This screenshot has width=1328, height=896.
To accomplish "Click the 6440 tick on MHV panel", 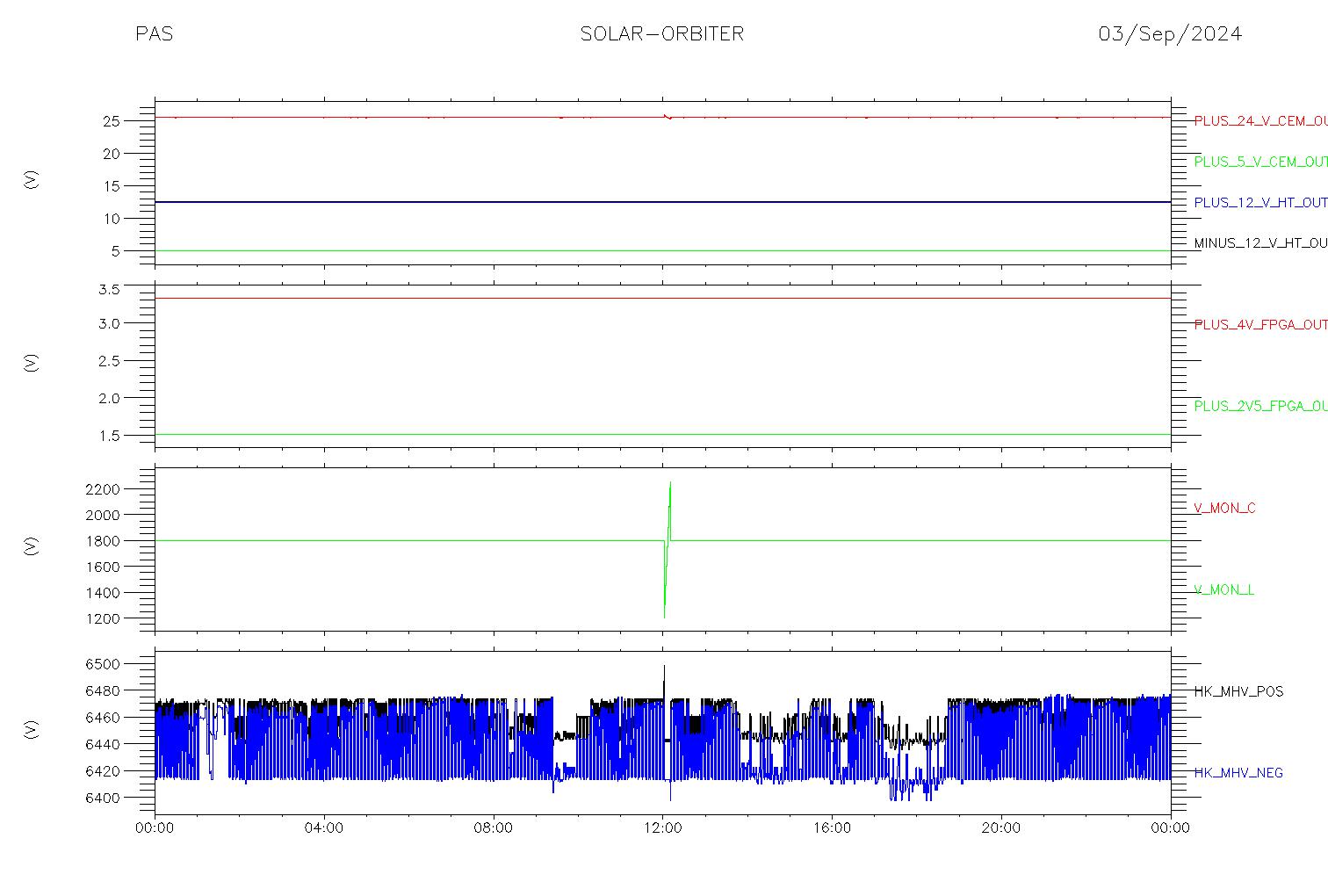I will 103,745.
